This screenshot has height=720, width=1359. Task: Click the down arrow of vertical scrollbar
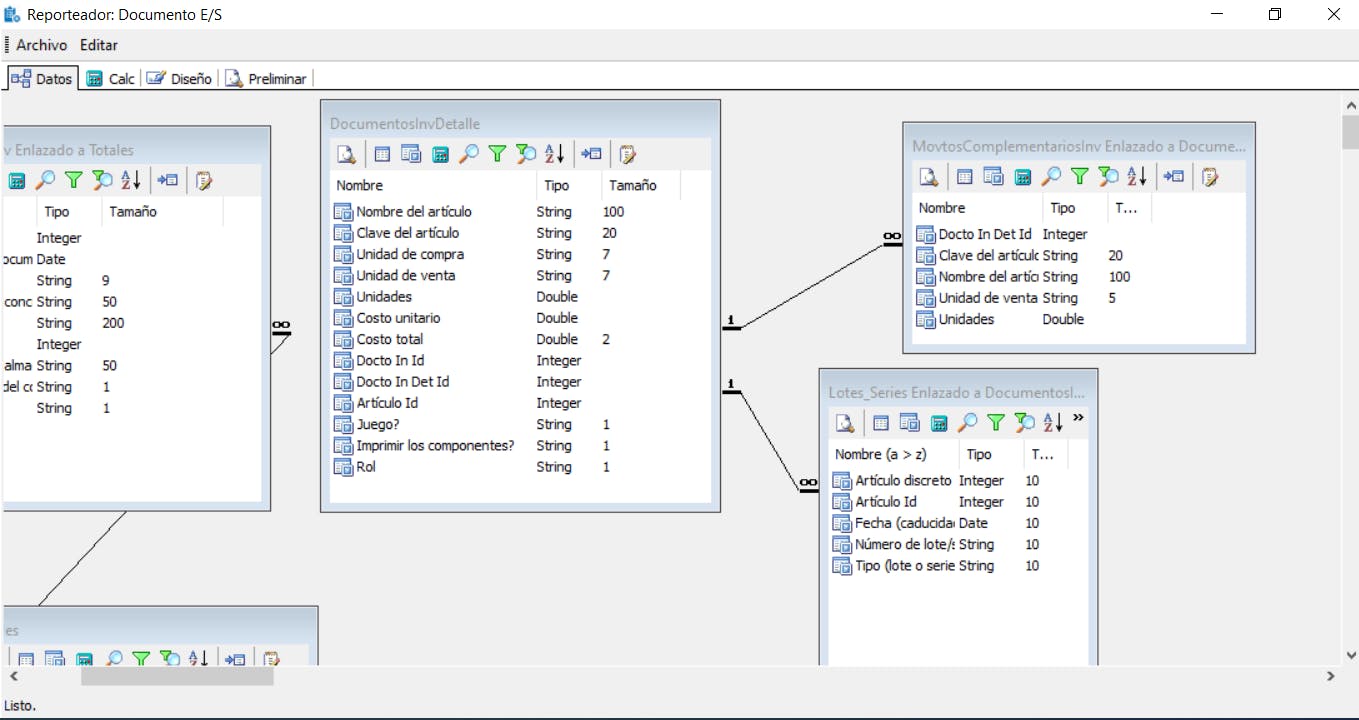coord(1351,655)
